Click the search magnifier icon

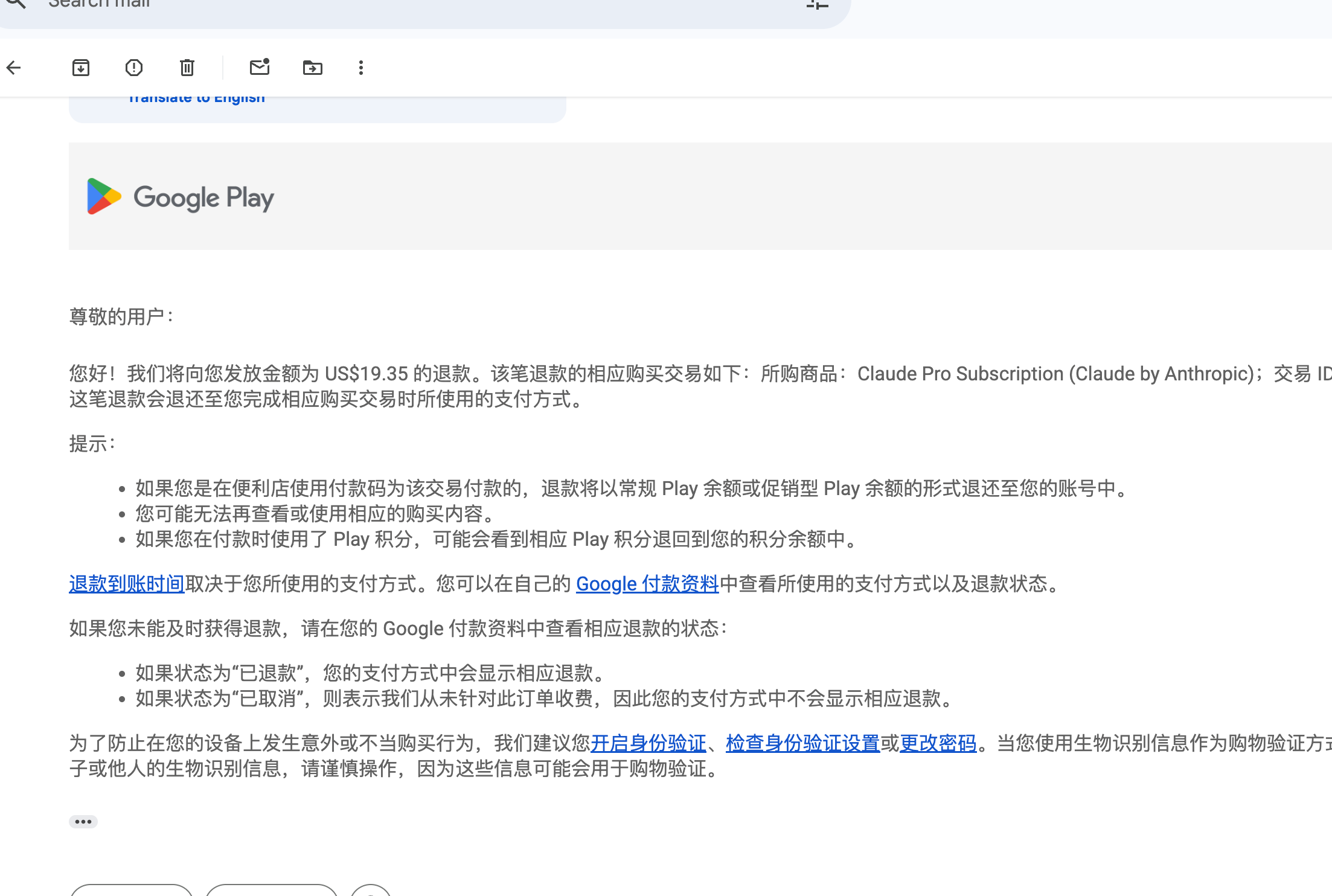point(16,4)
